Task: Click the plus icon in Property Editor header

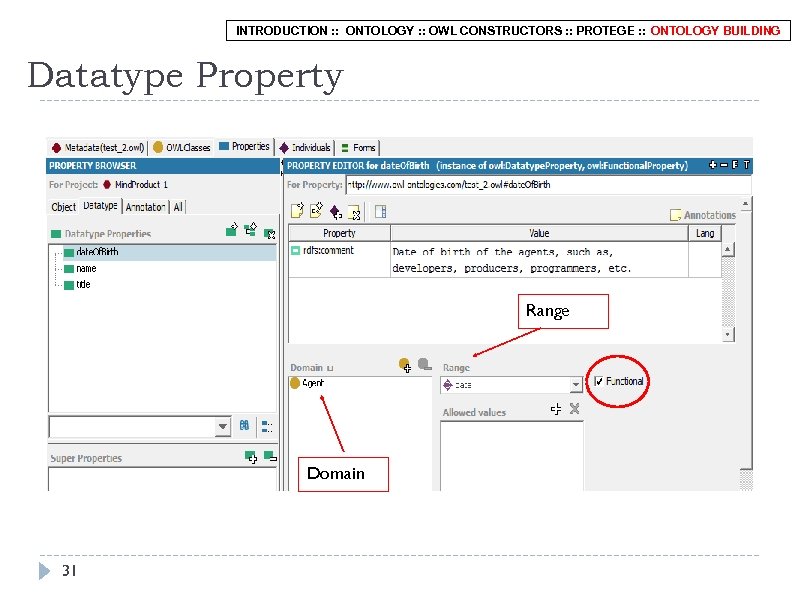Action: pos(713,165)
